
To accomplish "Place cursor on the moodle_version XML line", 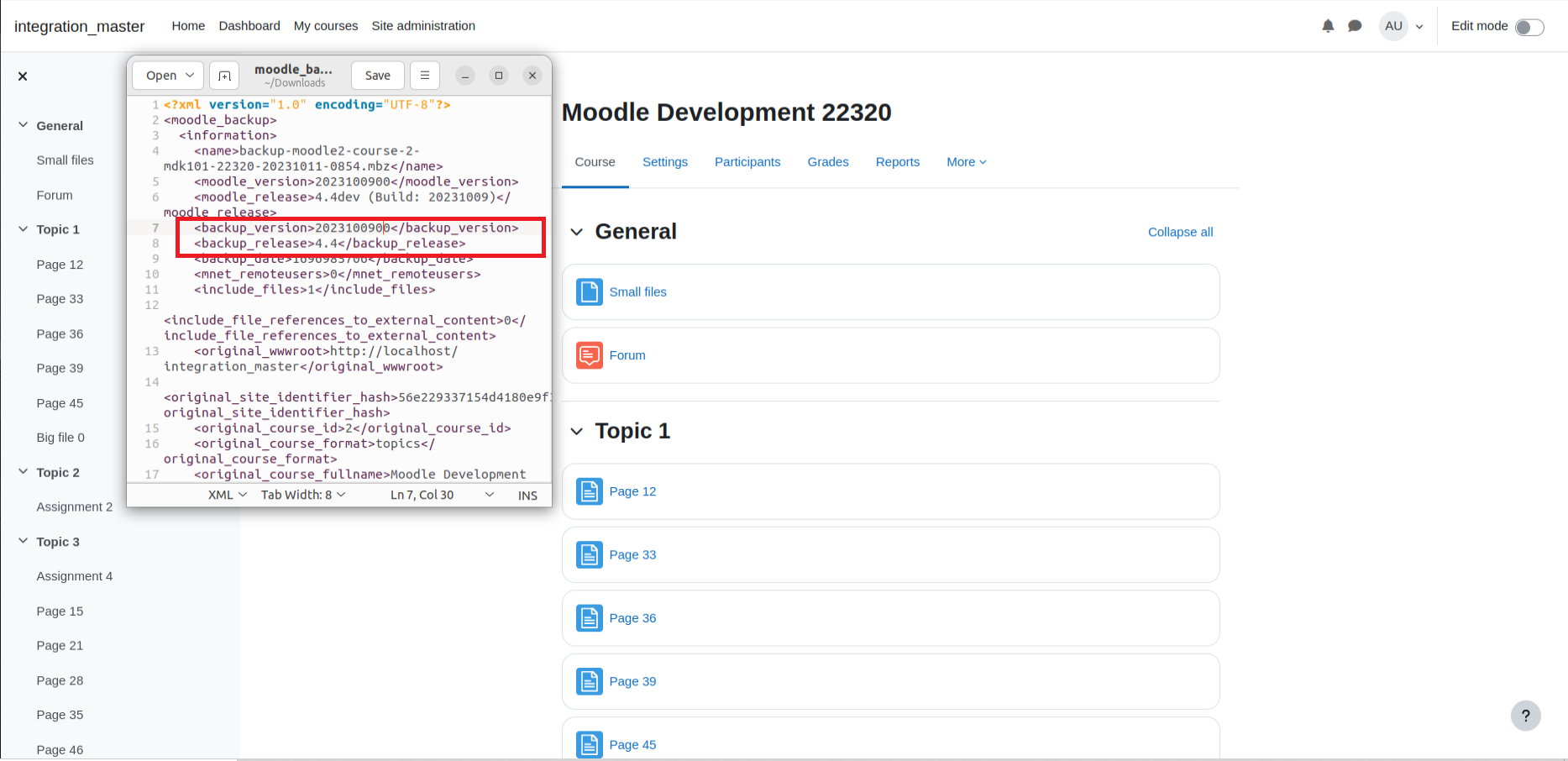I will pyautogui.click(x=356, y=181).
